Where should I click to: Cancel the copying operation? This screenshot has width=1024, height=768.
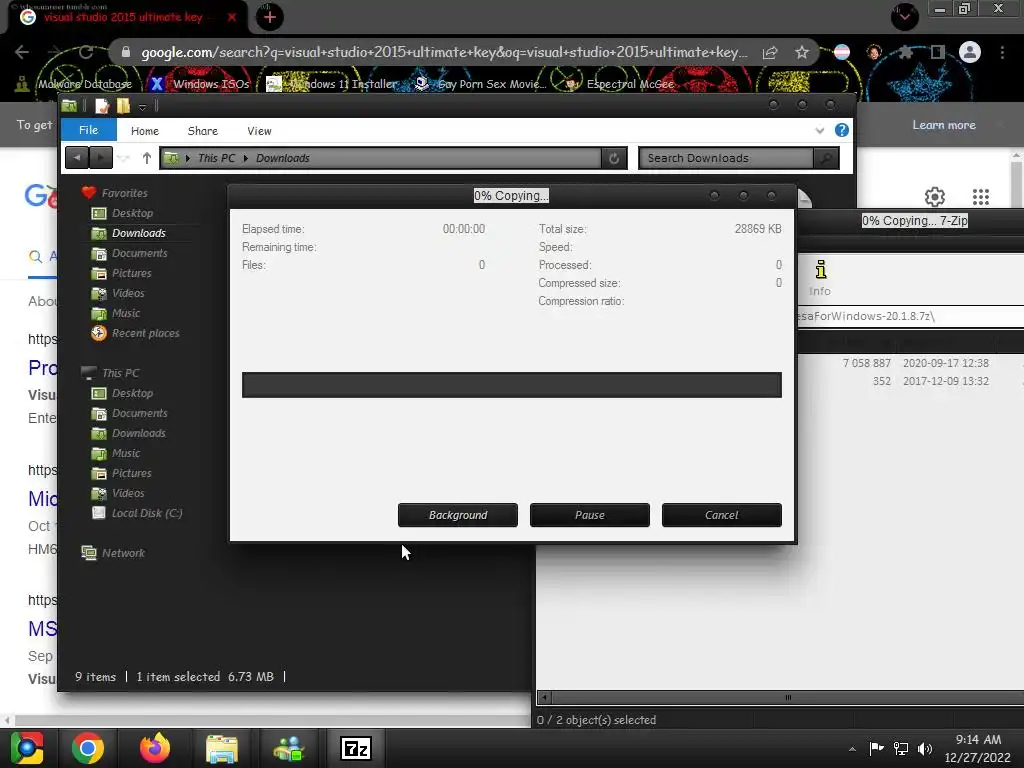721,515
